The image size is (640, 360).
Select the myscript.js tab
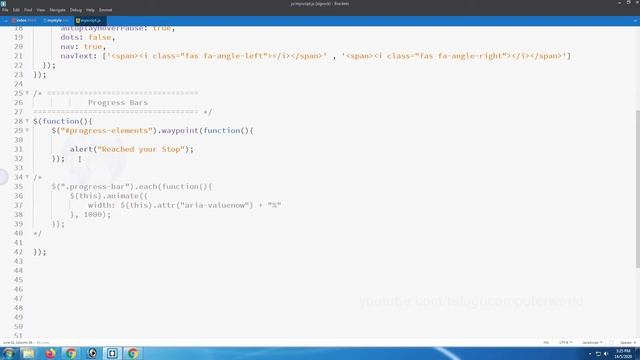(x=89, y=20)
